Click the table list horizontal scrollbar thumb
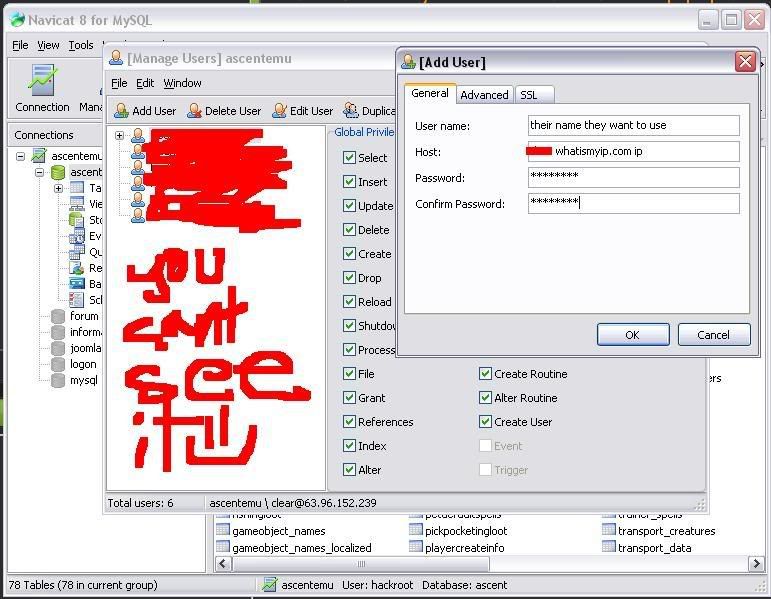This screenshot has height=599, width=771. (360, 564)
